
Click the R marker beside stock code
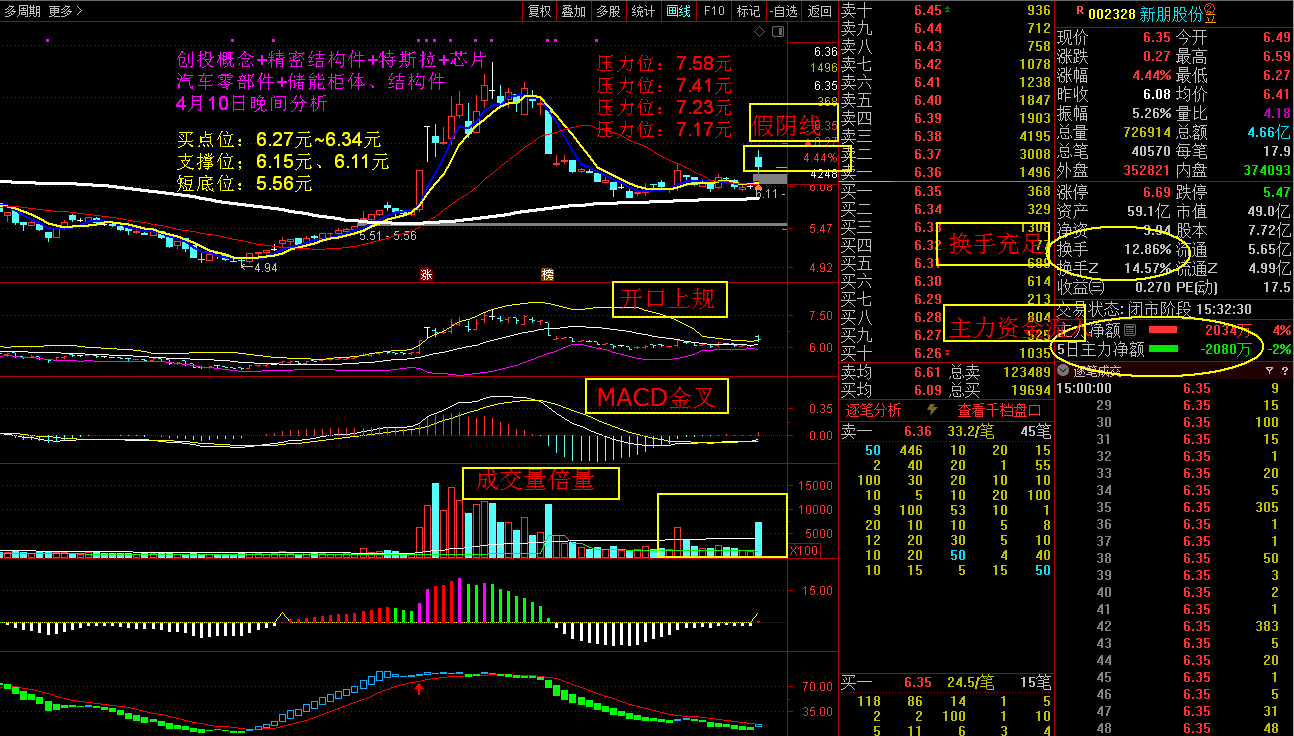pos(1080,12)
